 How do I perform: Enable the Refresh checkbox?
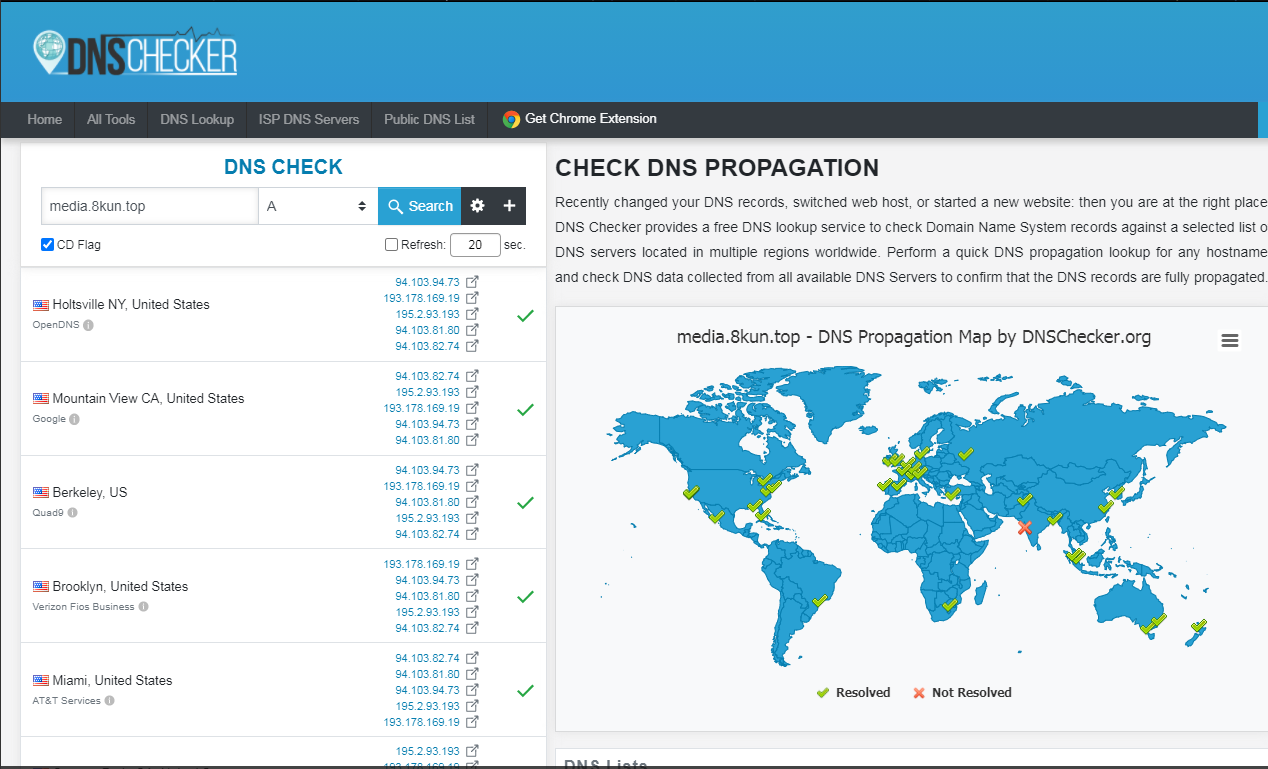click(x=392, y=245)
